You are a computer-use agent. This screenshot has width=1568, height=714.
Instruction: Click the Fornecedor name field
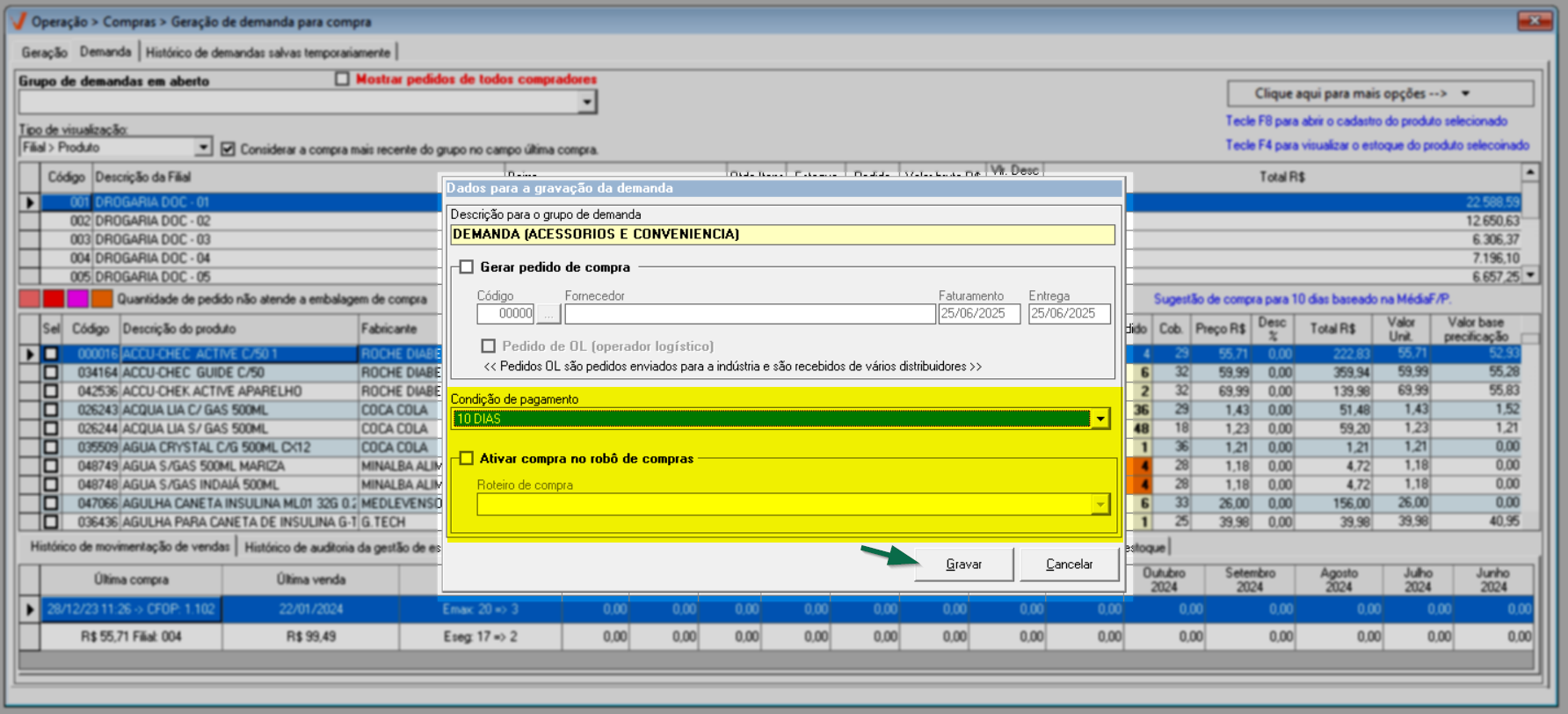(750, 313)
